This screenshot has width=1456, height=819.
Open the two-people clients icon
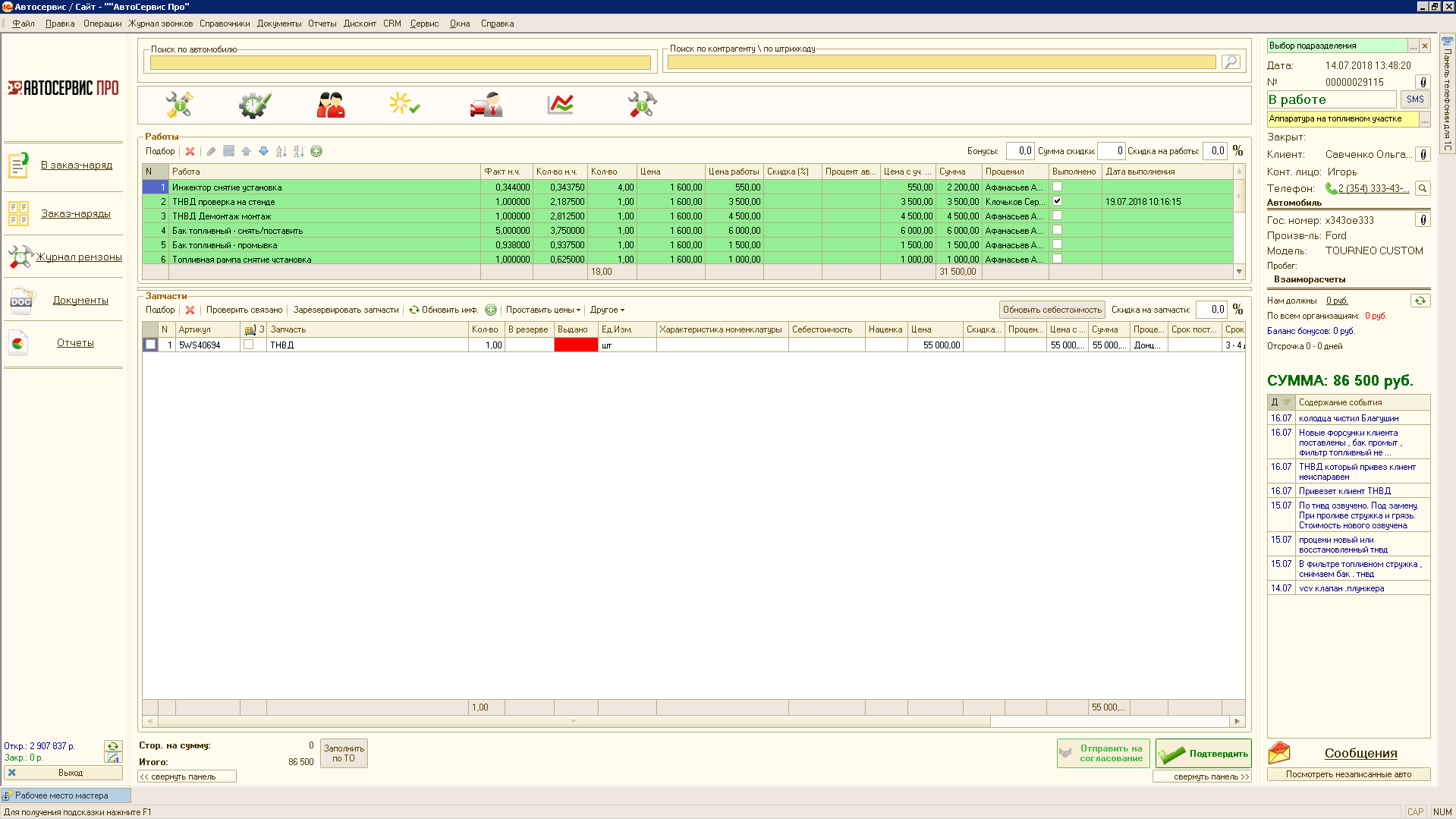(x=331, y=105)
